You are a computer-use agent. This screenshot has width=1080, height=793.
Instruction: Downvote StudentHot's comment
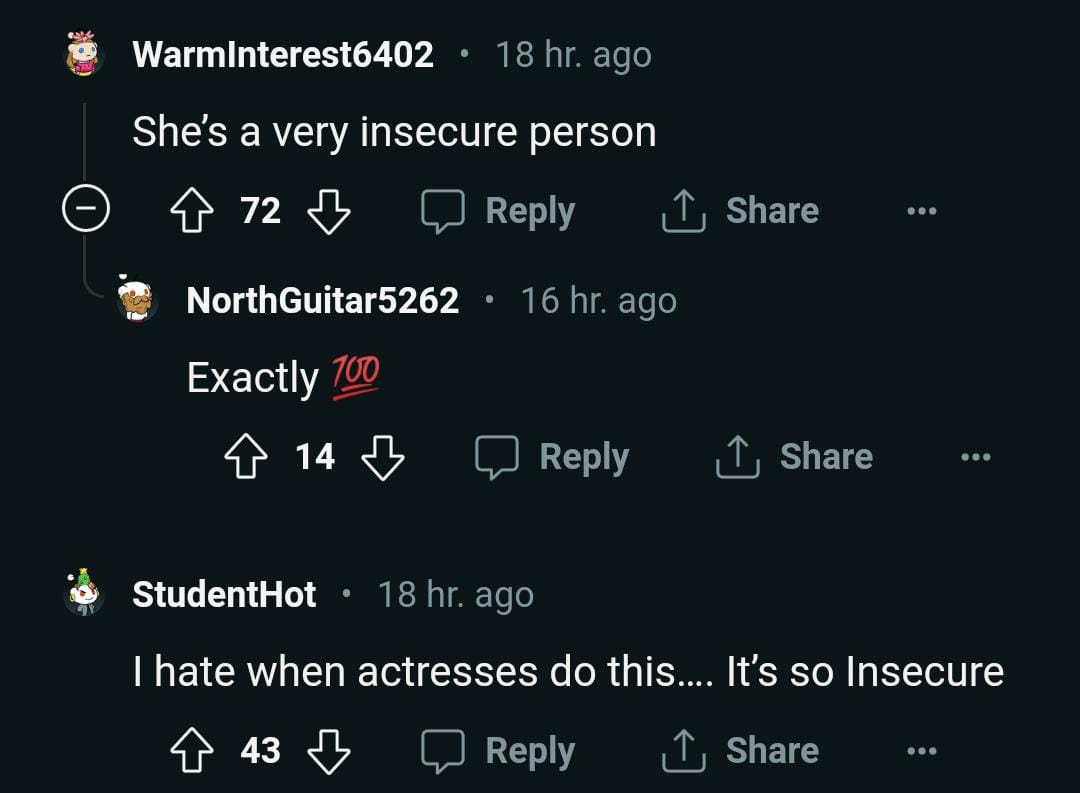click(328, 751)
